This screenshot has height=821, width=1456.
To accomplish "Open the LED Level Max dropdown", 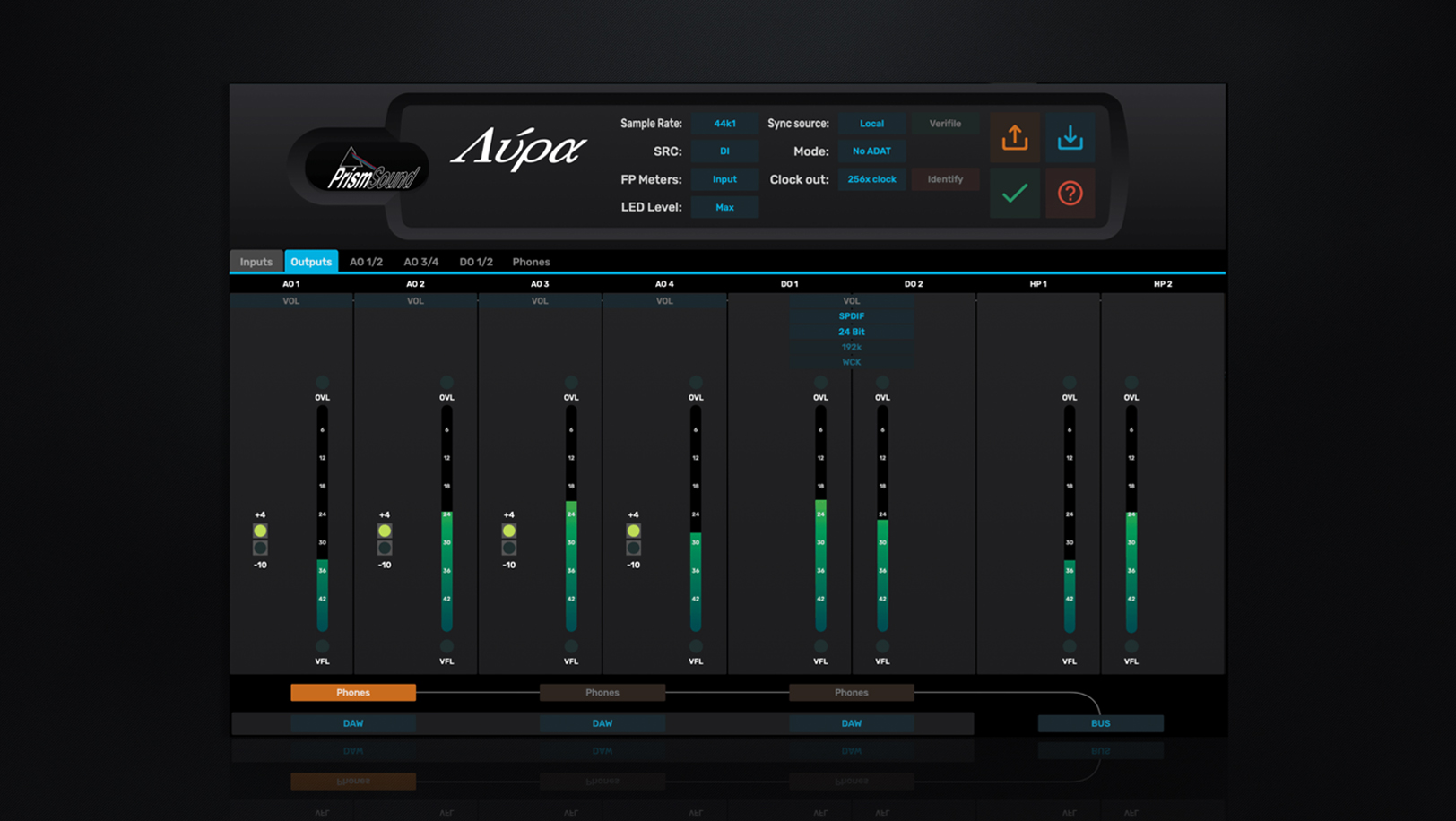I will pos(724,207).
